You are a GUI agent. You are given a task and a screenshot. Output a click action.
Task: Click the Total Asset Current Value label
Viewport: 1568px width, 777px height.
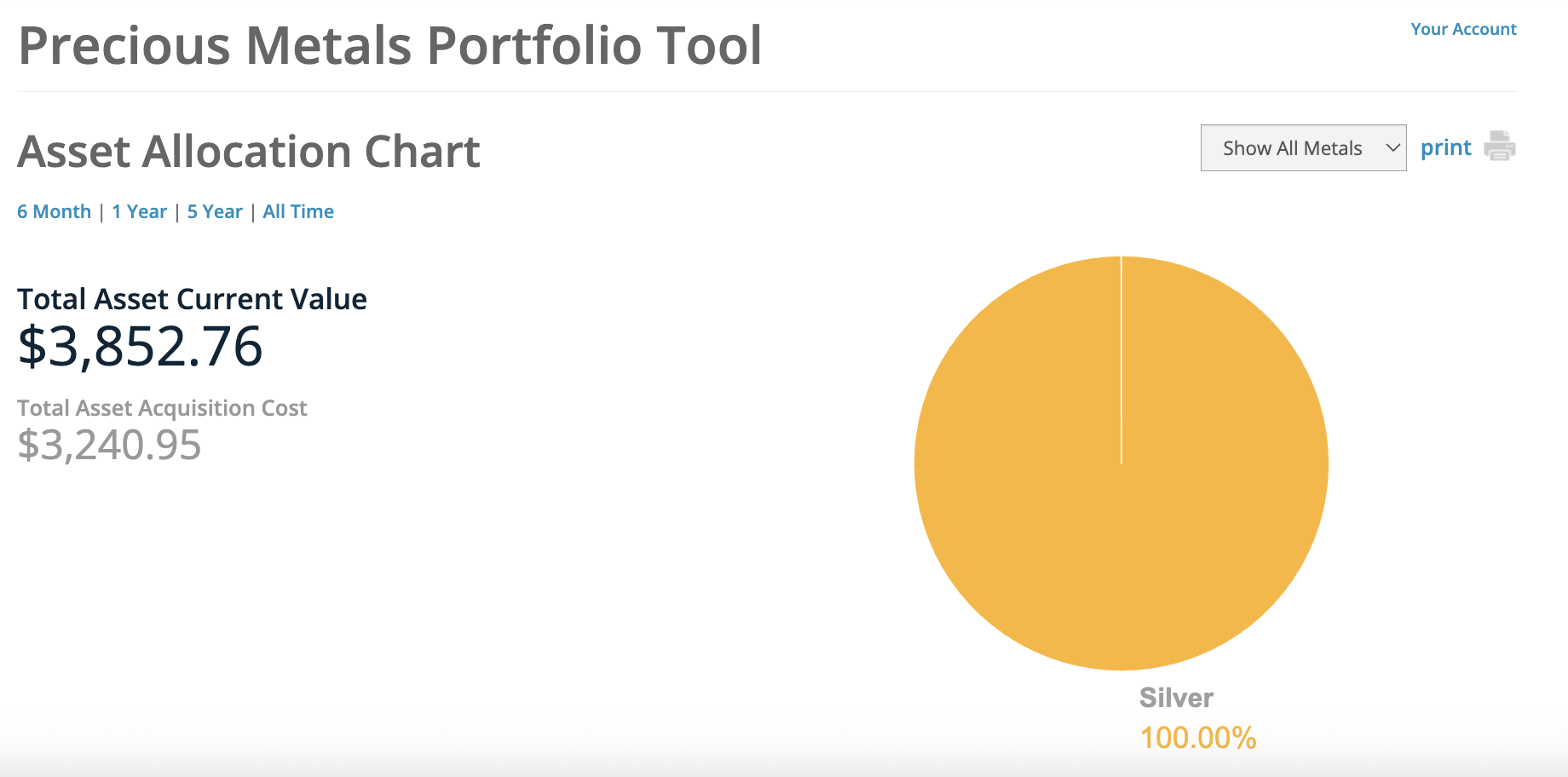click(192, 299)
